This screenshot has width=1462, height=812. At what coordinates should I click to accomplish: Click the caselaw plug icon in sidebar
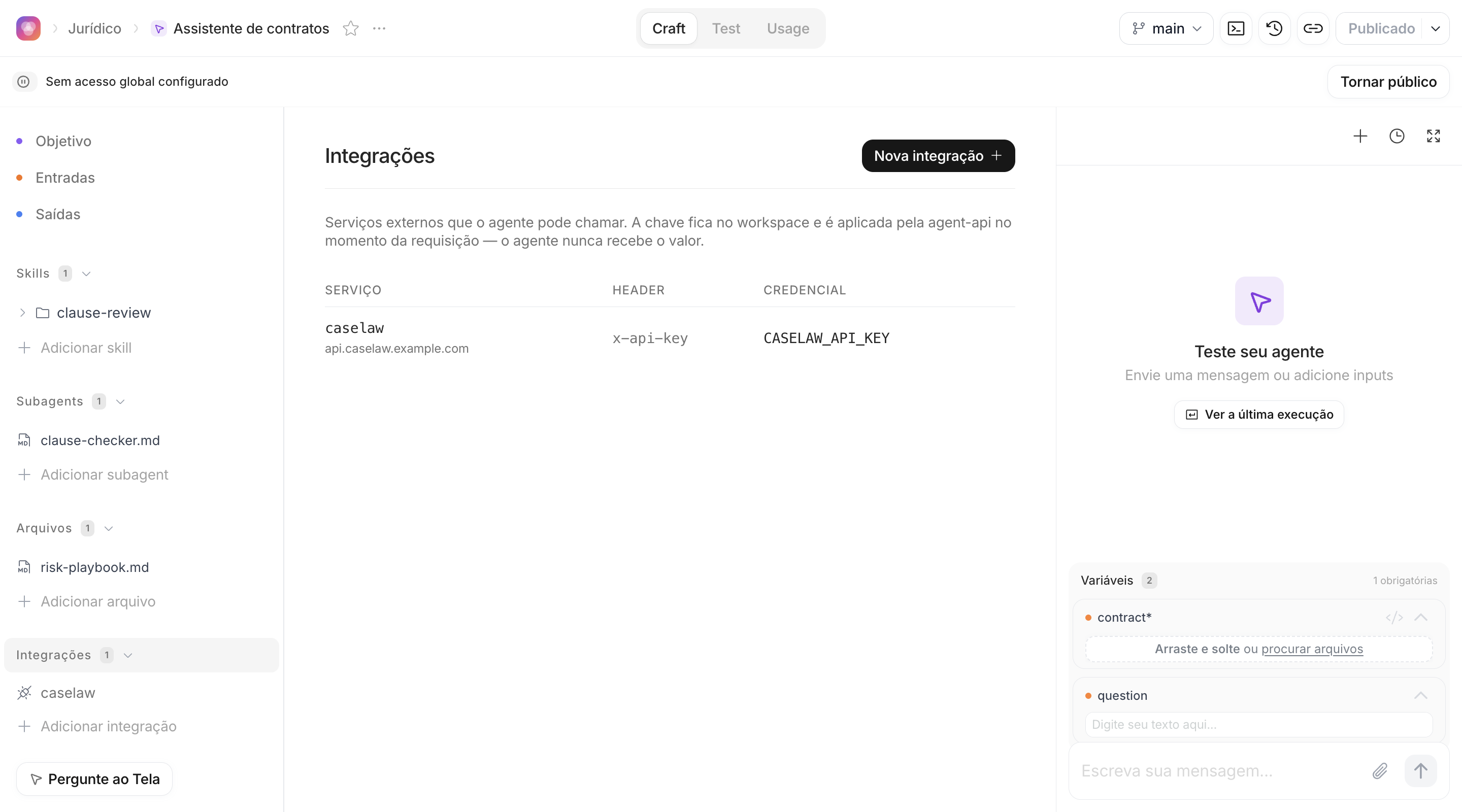(x=24, y=693)
